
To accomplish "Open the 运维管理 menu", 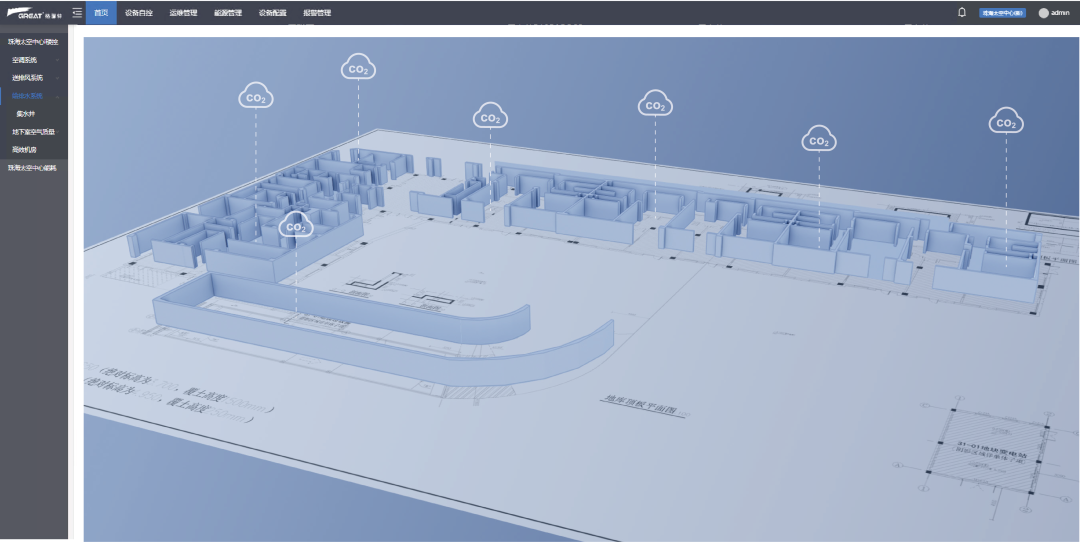I will (183, 12).
